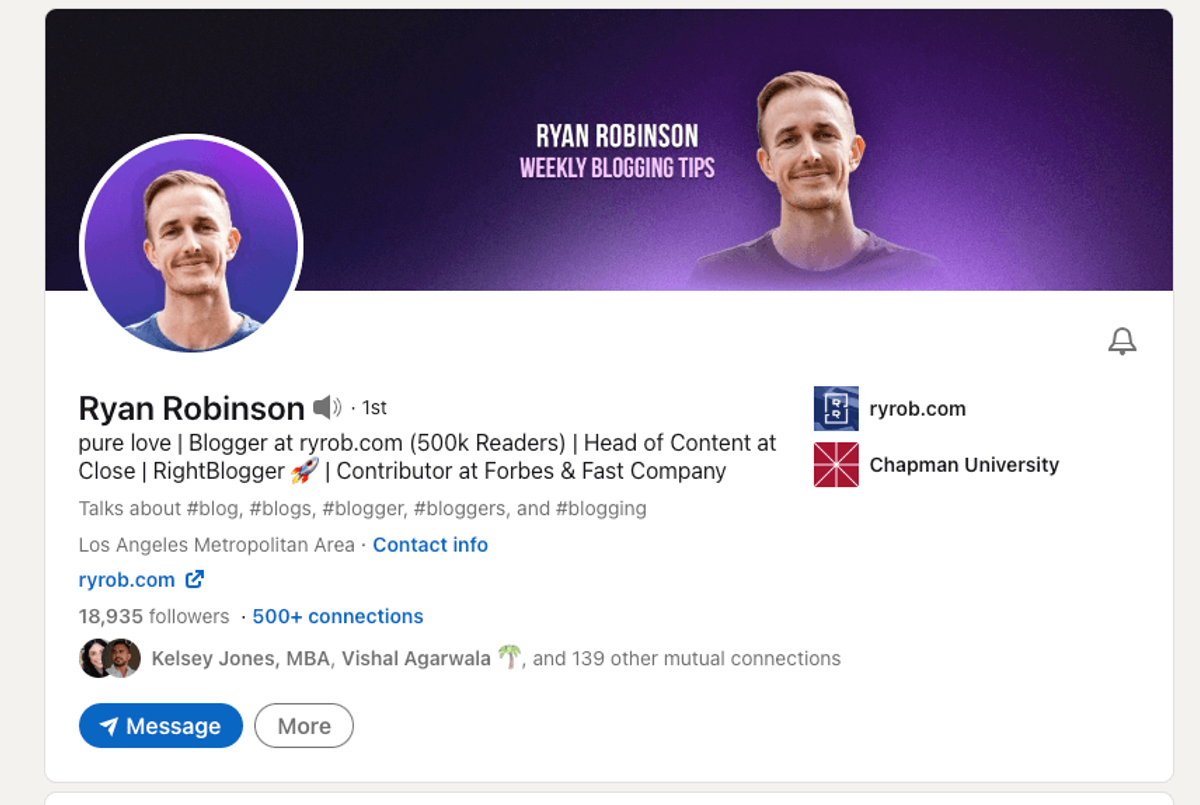The height and width of the screenshot is (805, 1200).
Task: Click the Talks about #blog hashtags line
Action: [x=363, y=509]
